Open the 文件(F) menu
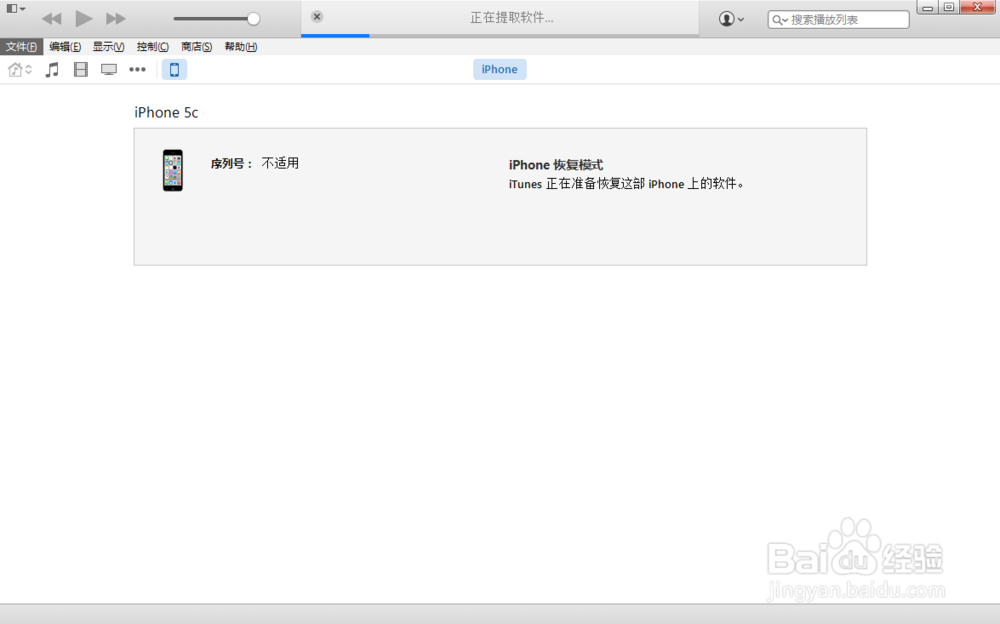The width and height of the screenshot is (1000, 624). click(21, 47)
